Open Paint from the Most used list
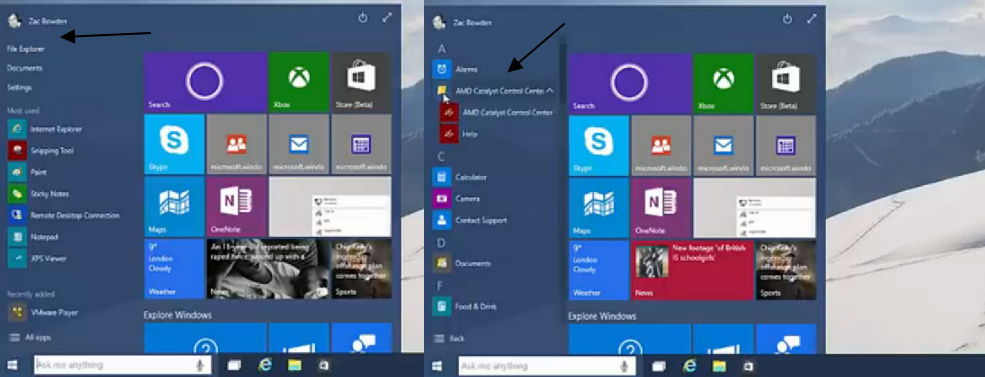This screenshot has height=377, width=985. [x=27, y=172]
